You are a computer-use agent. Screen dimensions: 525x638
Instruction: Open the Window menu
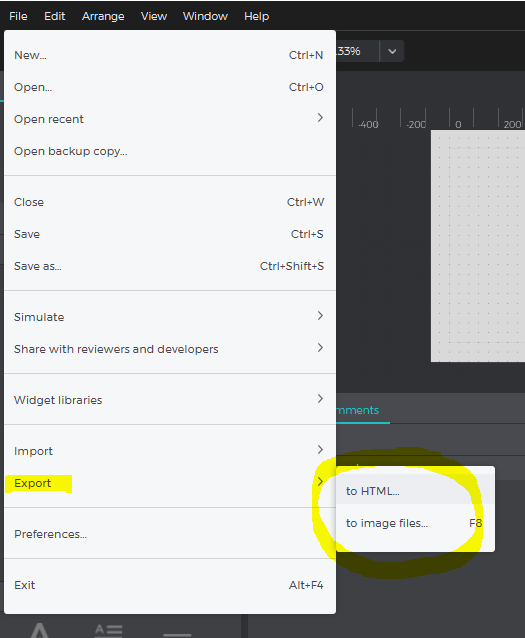coord(205,16)
